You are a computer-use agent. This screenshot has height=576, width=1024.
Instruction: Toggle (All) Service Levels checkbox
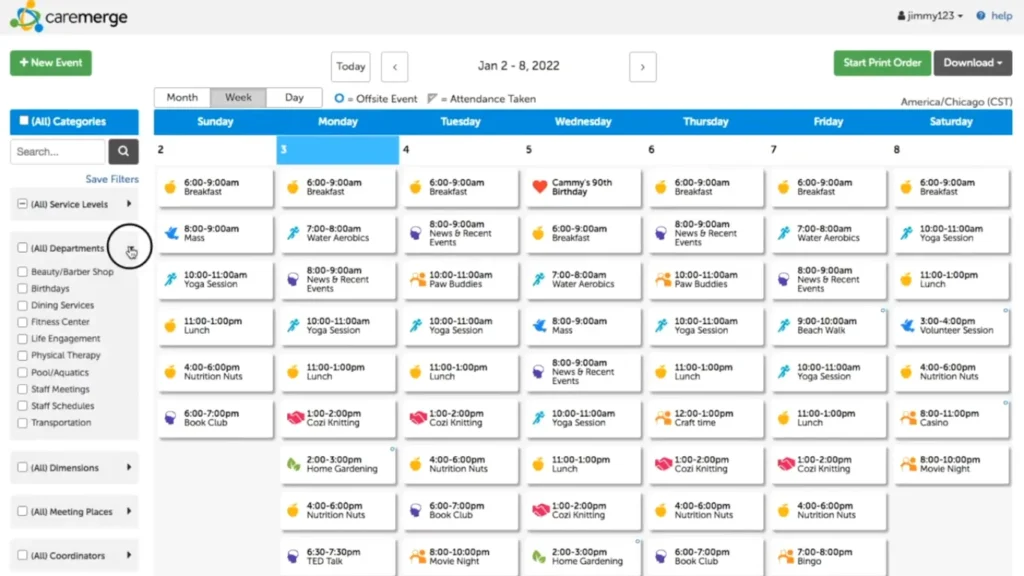[x=22, y=204]
